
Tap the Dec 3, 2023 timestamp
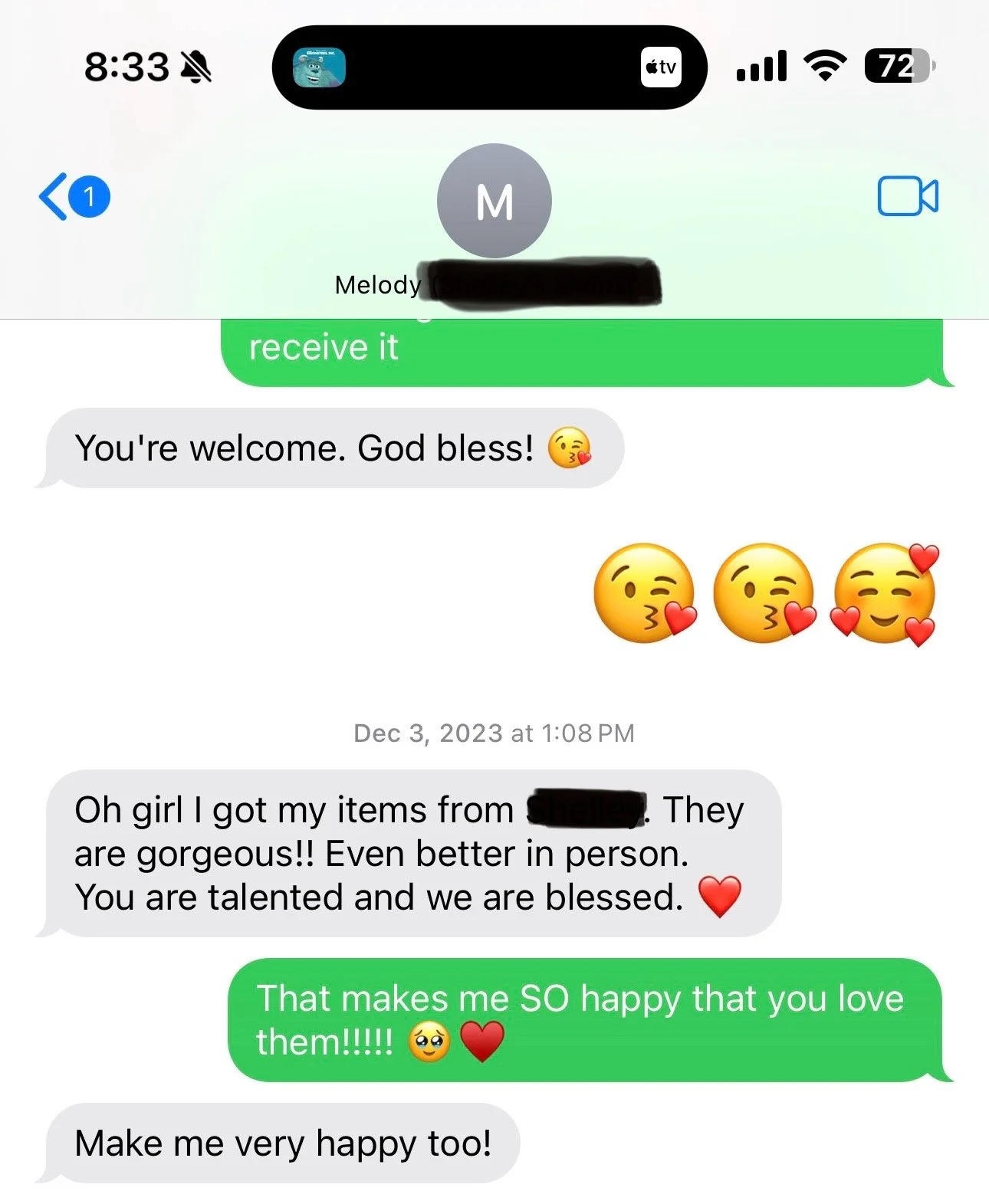point(494,733)
